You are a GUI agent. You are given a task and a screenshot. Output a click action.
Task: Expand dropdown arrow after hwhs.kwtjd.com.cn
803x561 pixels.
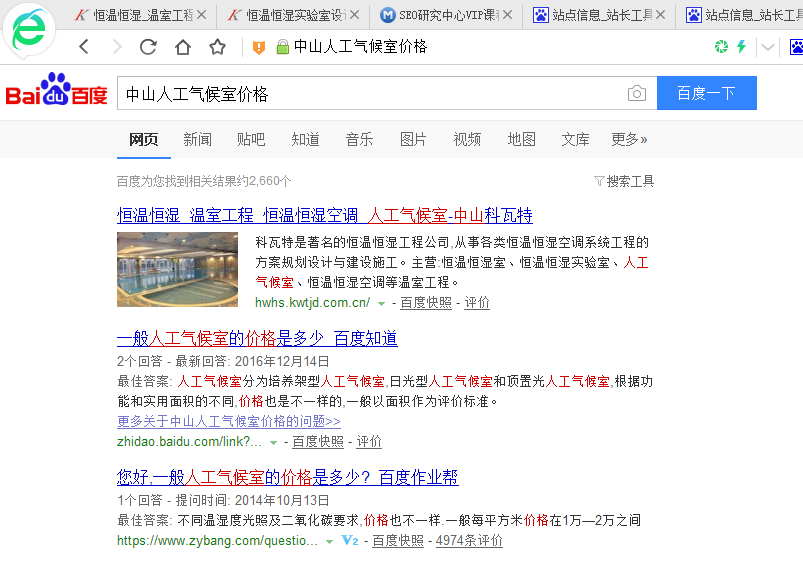pyautogui.click(x=381, y=304)
